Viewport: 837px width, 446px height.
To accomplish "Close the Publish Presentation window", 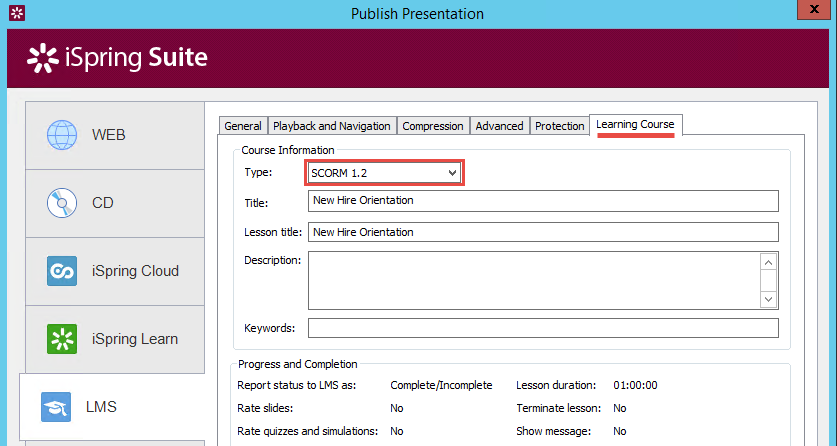I will coord(815,10).
